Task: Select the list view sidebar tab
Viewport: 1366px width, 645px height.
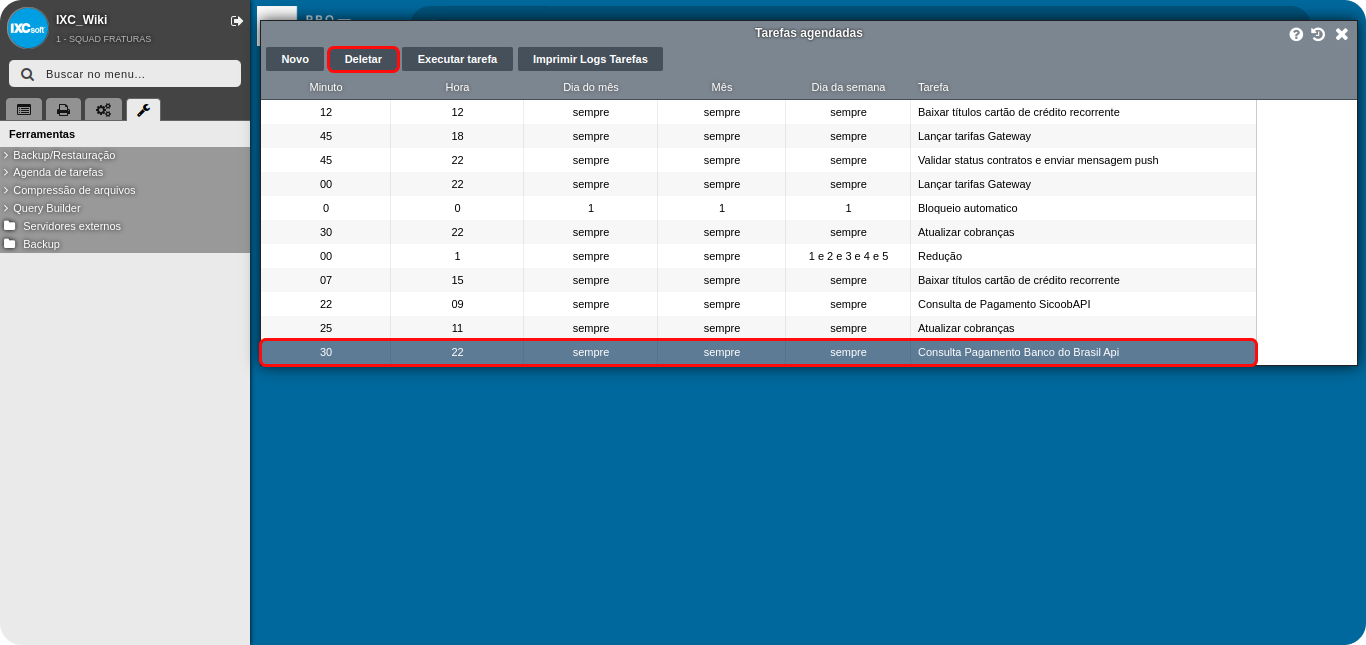Action: (x=24, y=110)
